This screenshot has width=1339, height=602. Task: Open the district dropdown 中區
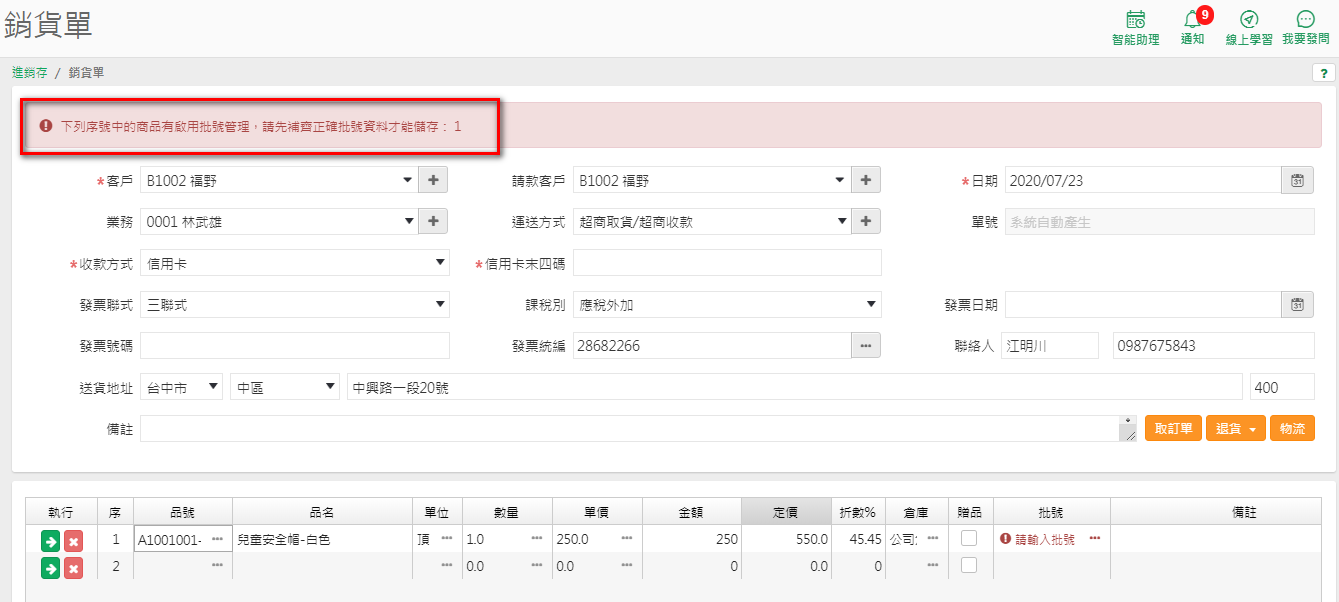pos(285,387)
